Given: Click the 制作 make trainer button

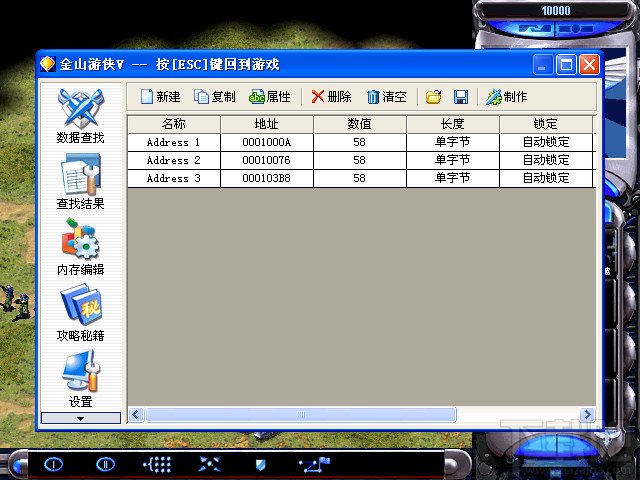Looking at the screenshot, I should [x=507, y=97].
